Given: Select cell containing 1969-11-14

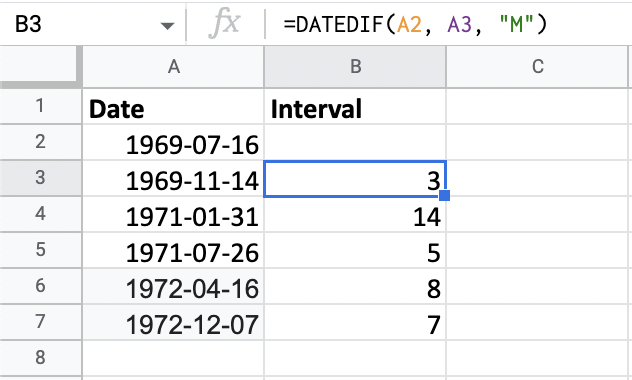Looking at the screenshot, I should (x=173, y=178).
